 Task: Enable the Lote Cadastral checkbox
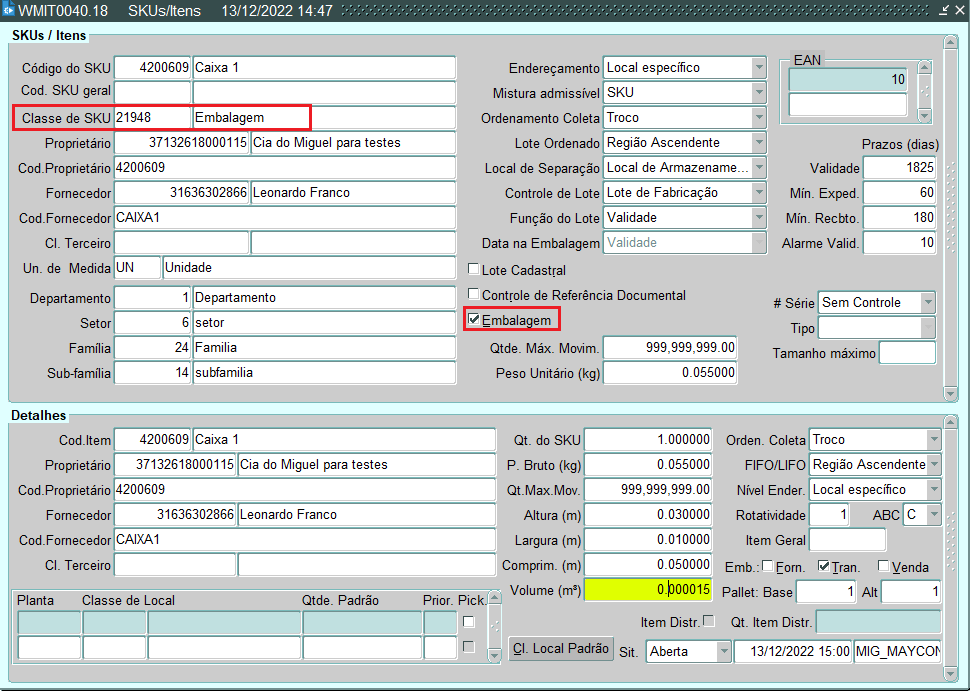474,269
